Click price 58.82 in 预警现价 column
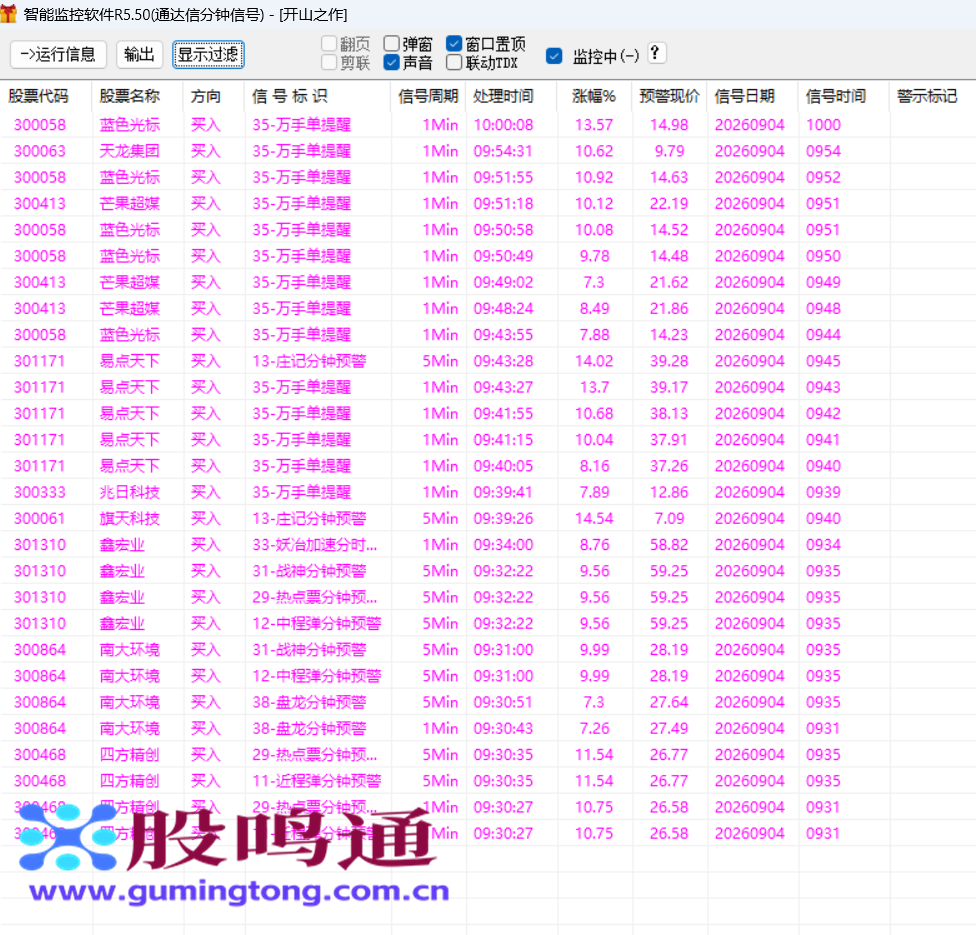The width and height of the screenshot is (976, 935). click(x=669, y=545)
